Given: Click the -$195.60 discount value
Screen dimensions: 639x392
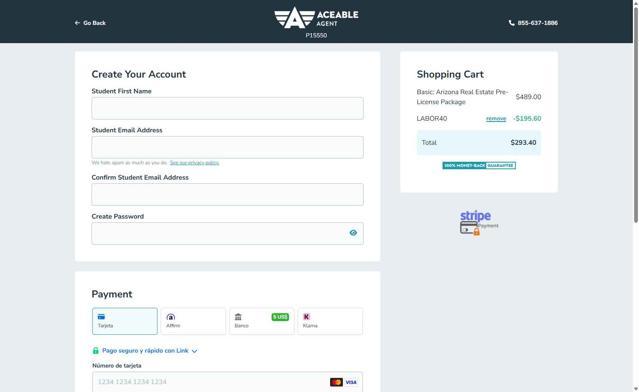Looking at the screenshot, I should (x=527, y=119).
